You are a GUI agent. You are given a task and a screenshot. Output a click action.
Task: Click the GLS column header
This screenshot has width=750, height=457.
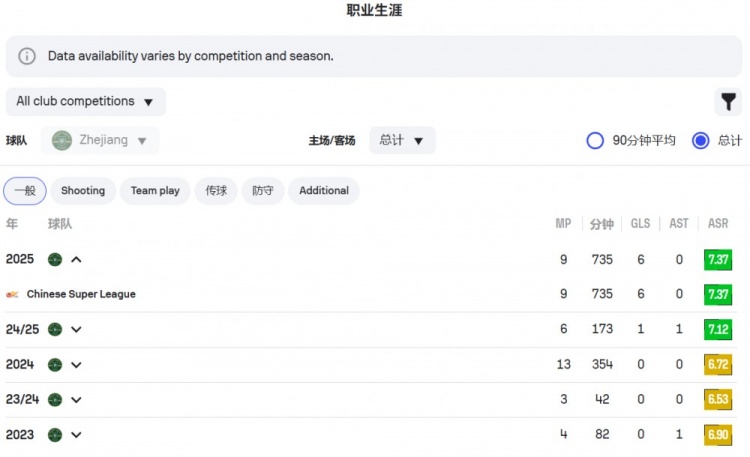tap(640, 223)
